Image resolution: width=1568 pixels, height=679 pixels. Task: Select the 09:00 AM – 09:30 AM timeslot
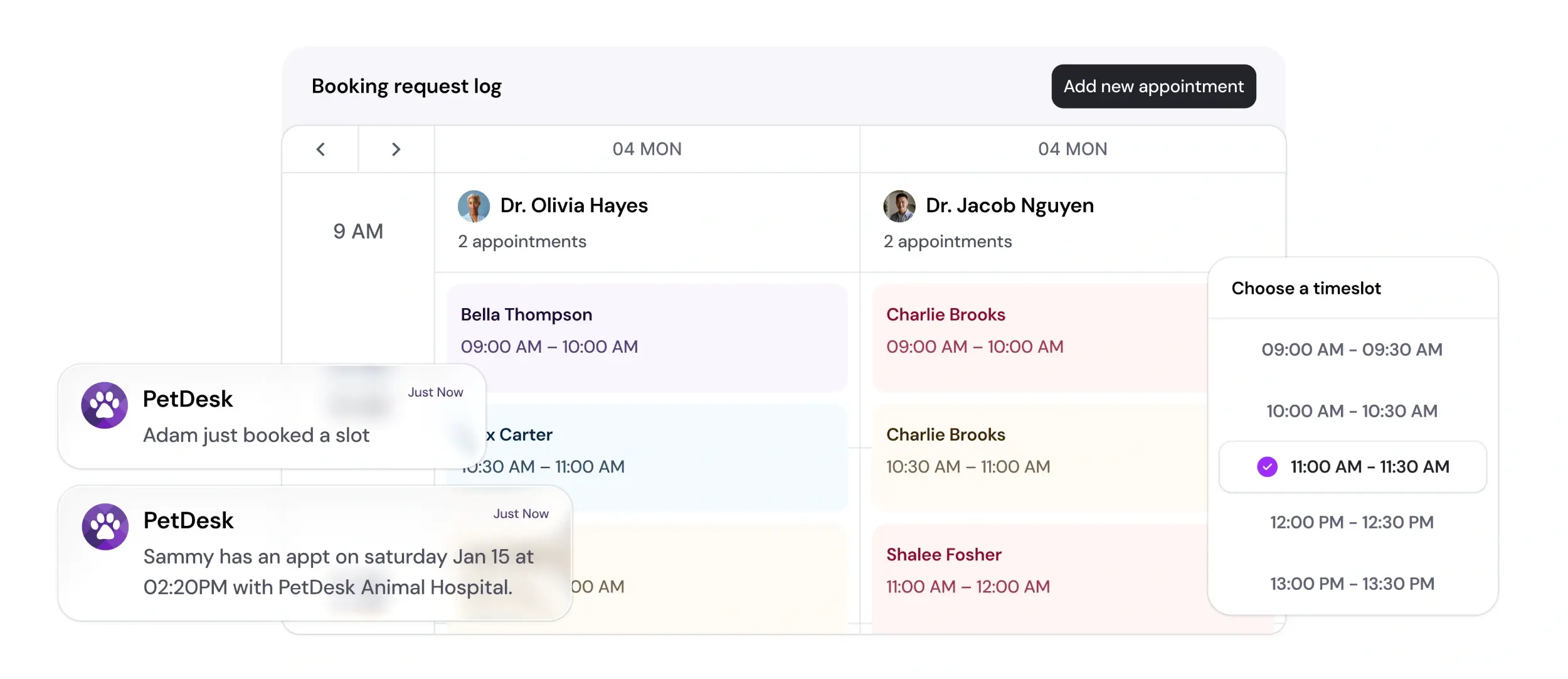tap(1352, 350)
